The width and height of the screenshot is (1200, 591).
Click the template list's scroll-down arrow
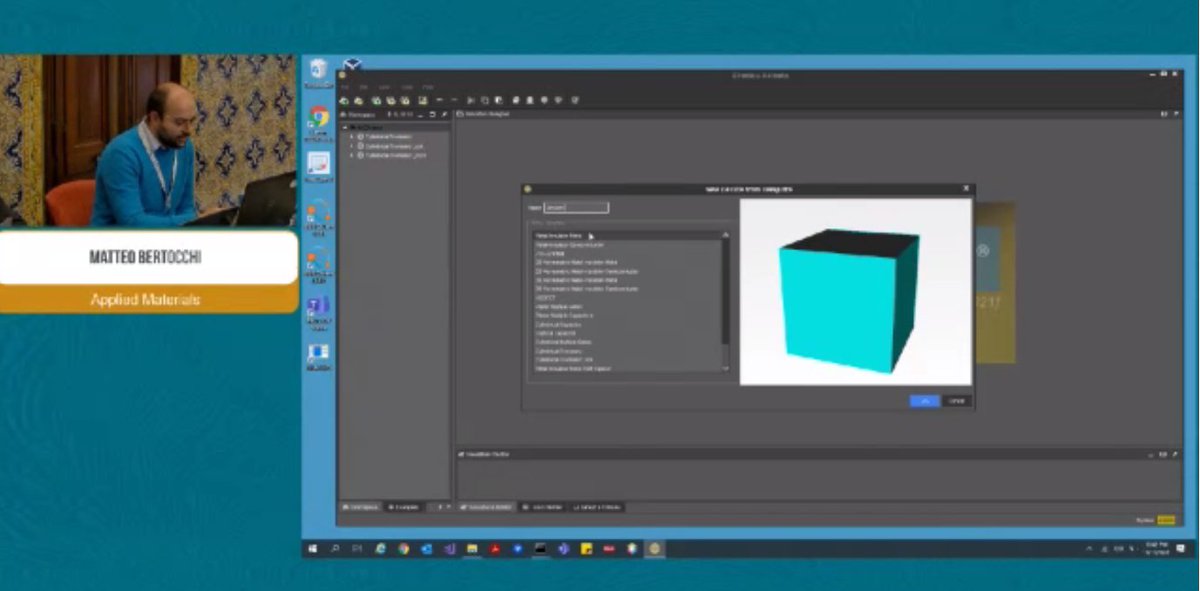[725, 369]
